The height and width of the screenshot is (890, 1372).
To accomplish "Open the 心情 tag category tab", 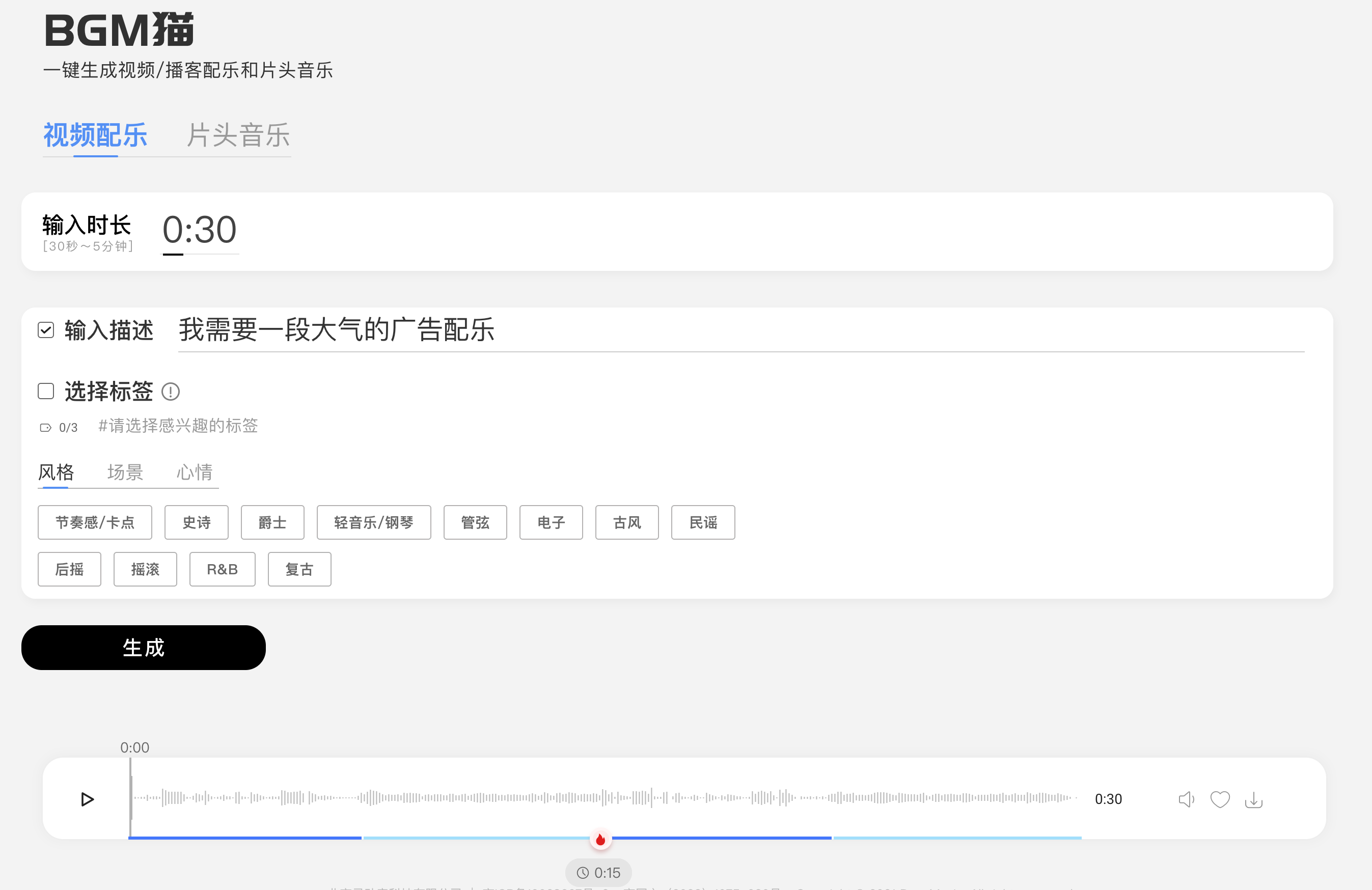I will click(x=194, y=472).
